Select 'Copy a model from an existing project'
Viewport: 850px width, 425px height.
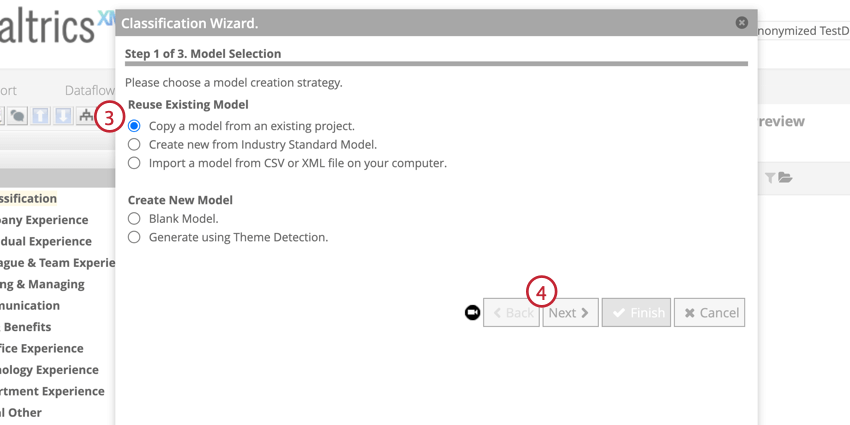(134, 126)
